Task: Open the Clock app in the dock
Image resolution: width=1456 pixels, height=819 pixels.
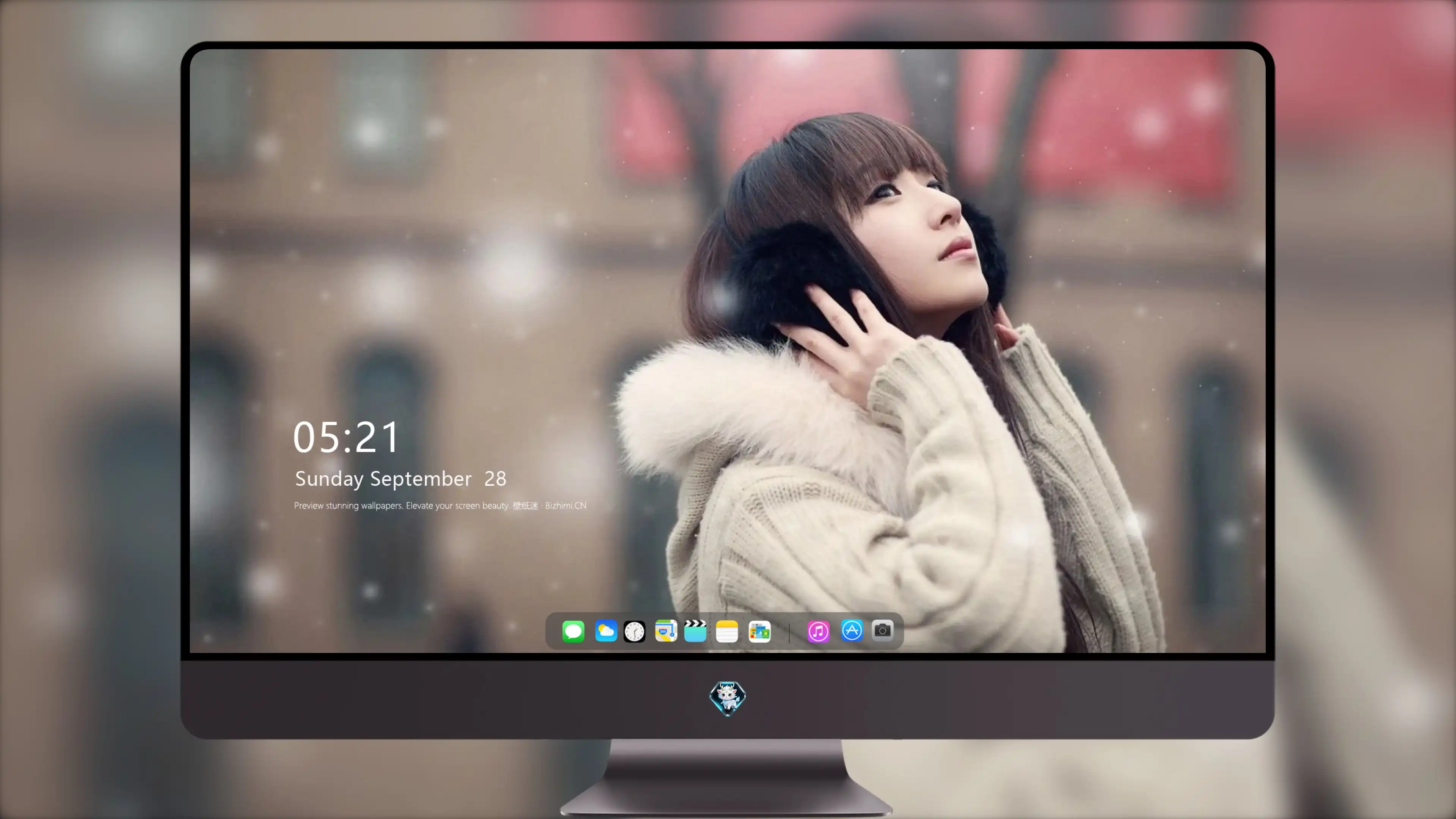Action: pyautogui.click(x=634, y=631)
